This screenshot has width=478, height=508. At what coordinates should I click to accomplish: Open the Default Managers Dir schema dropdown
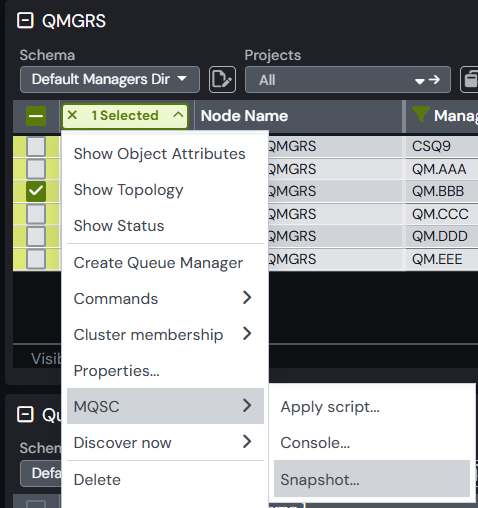click(x=110, y=80)
